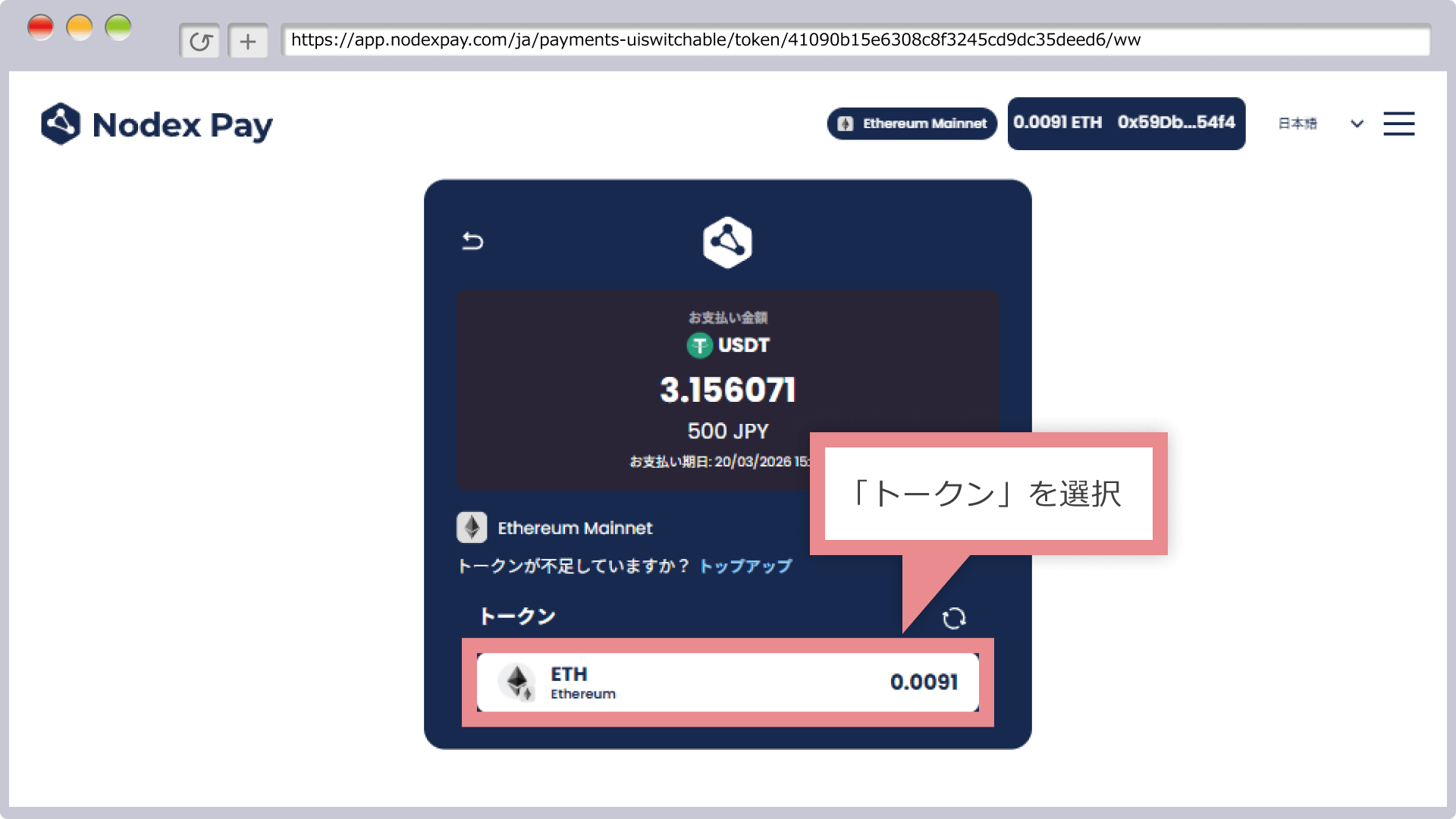Click the Nodex Pay logo in the header
Screen dimensions: 1456x819
(x=157, y=124)
